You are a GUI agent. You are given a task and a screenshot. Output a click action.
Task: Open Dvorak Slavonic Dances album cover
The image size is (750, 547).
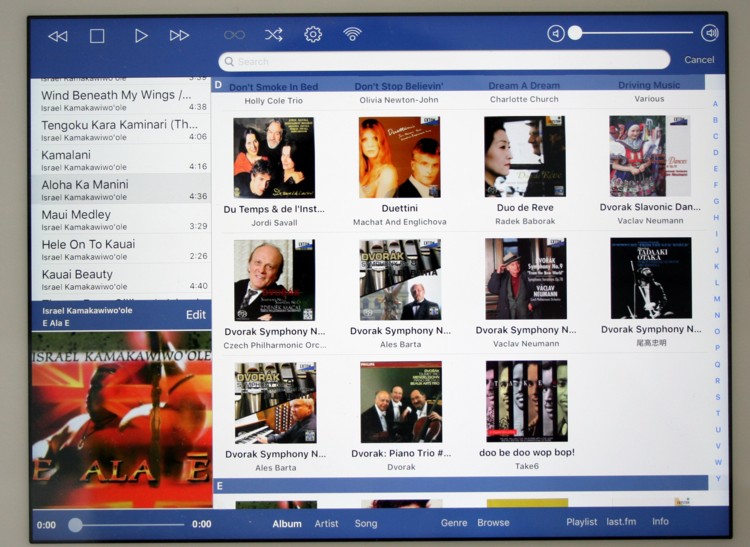point(650,156)
